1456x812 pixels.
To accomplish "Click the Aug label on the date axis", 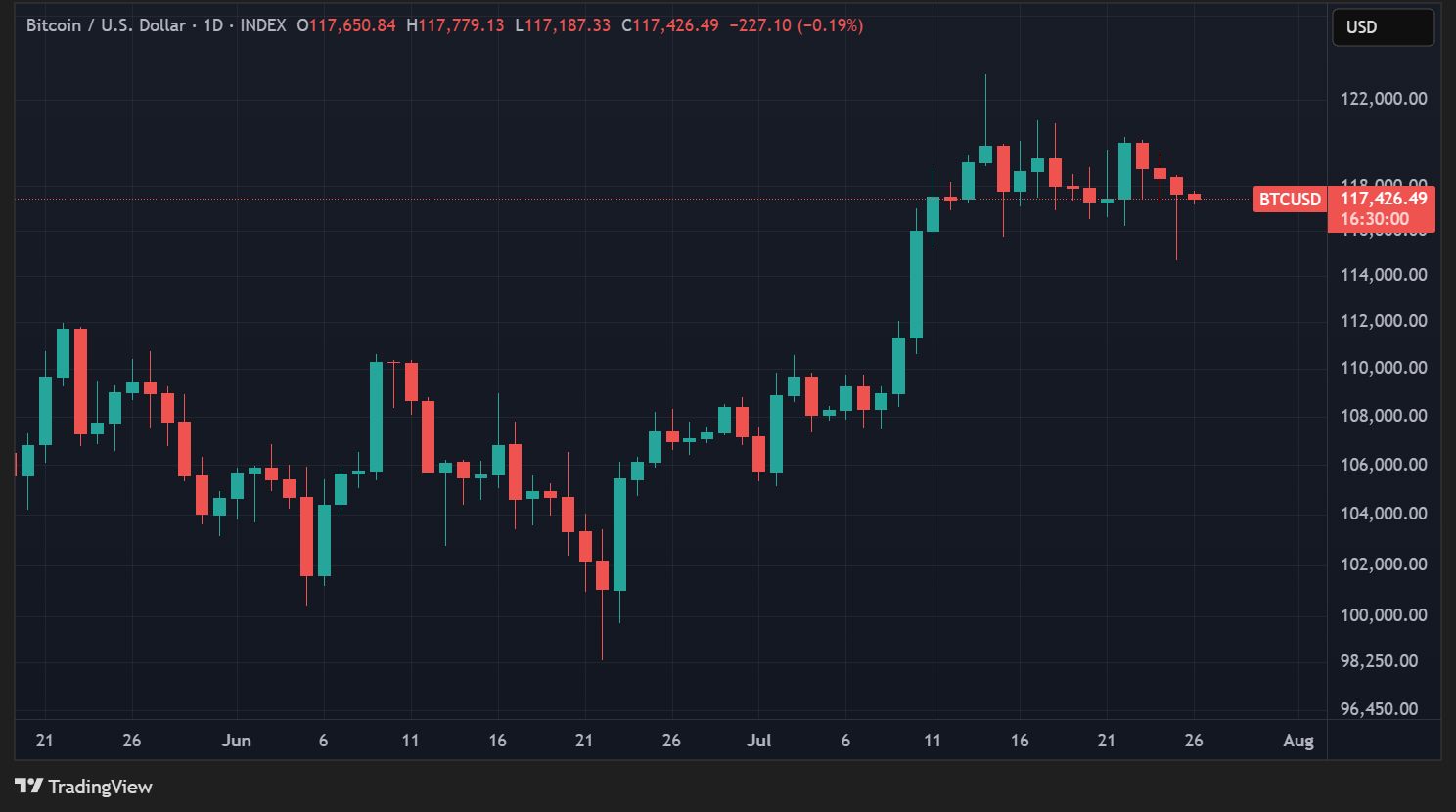I will coord(1298,741).
